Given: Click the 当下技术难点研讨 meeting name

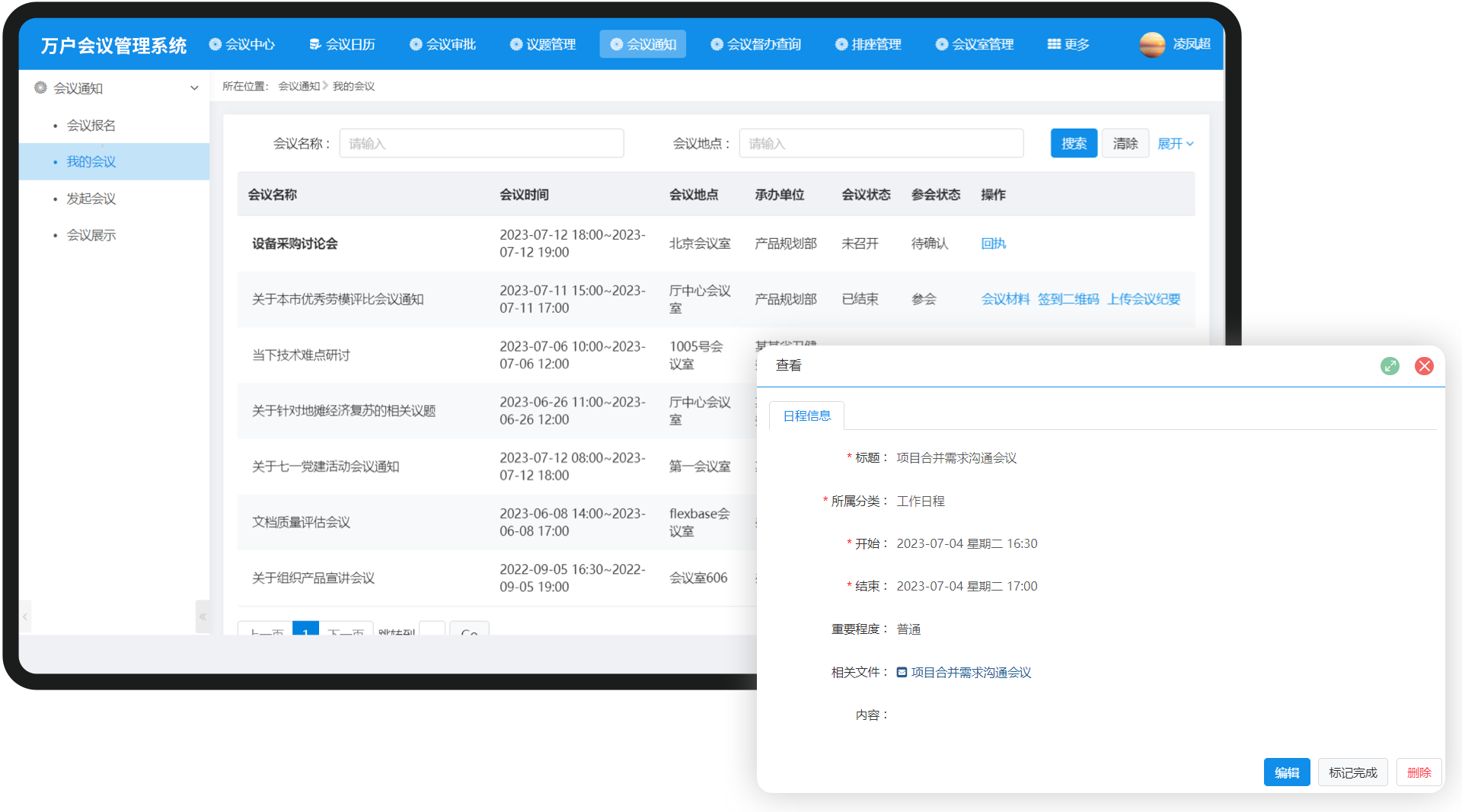Looking at the screenshot, I should [x=301, y=355].
